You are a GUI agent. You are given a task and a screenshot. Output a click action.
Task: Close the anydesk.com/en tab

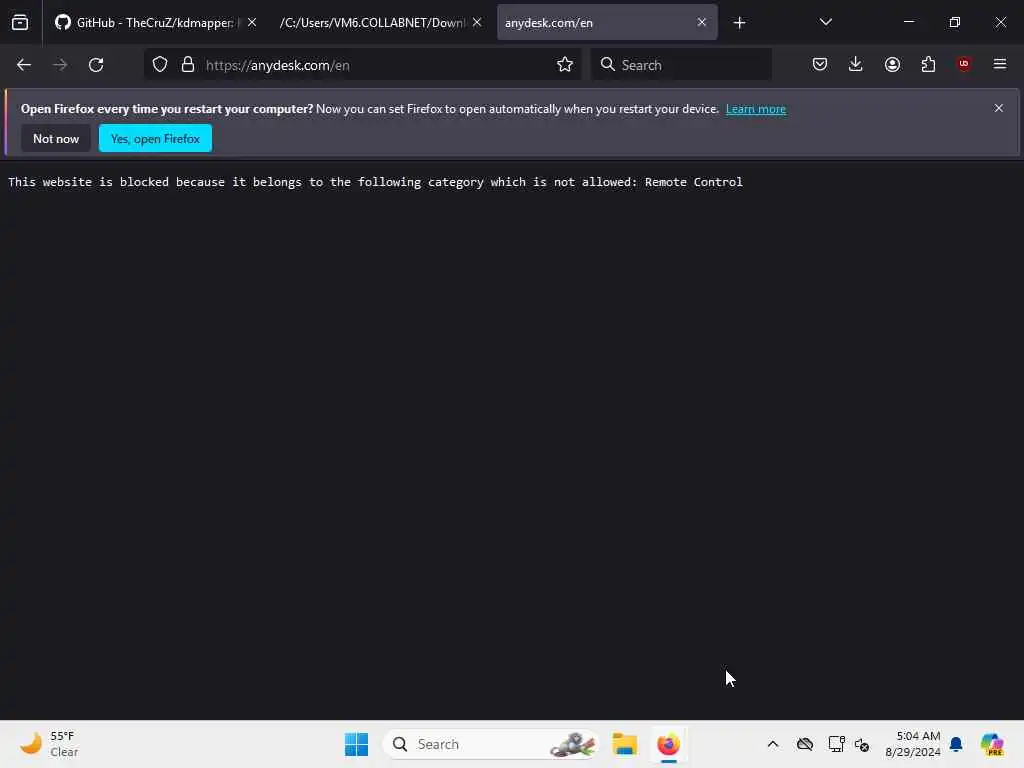(x=701, y=22)
